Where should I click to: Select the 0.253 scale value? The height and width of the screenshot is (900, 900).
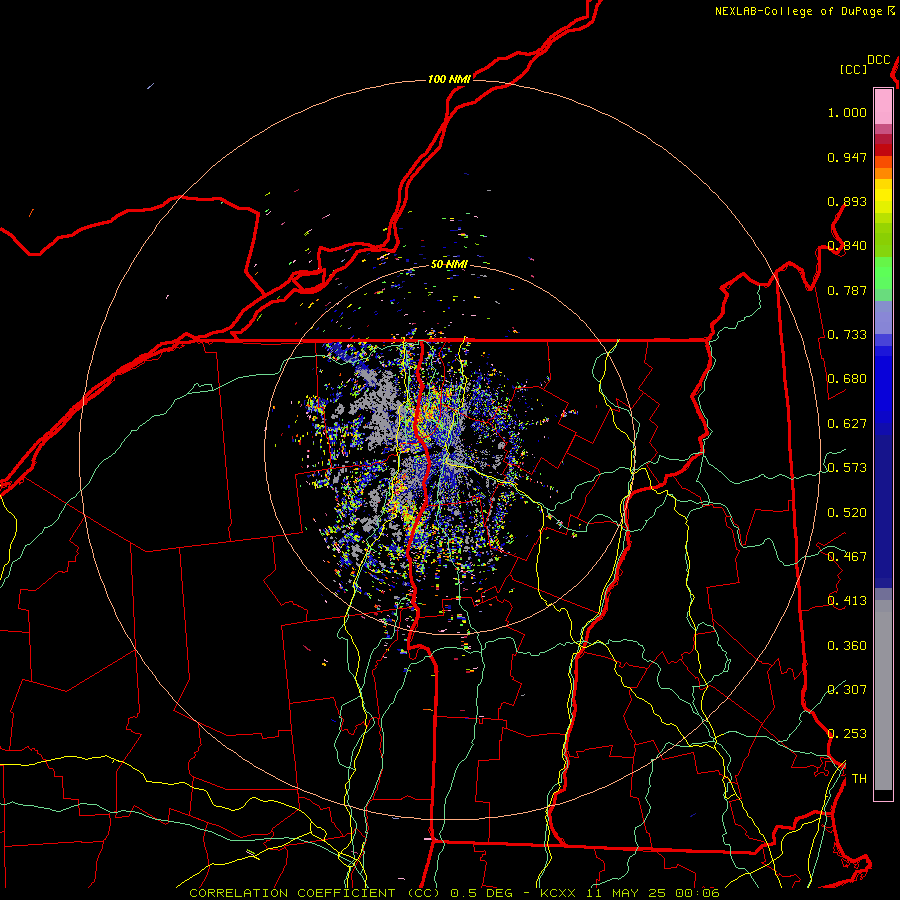point(847,734)
